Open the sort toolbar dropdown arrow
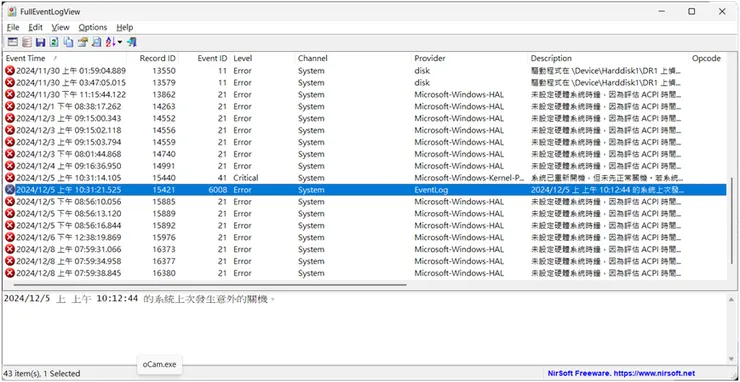 pos(120,42)
